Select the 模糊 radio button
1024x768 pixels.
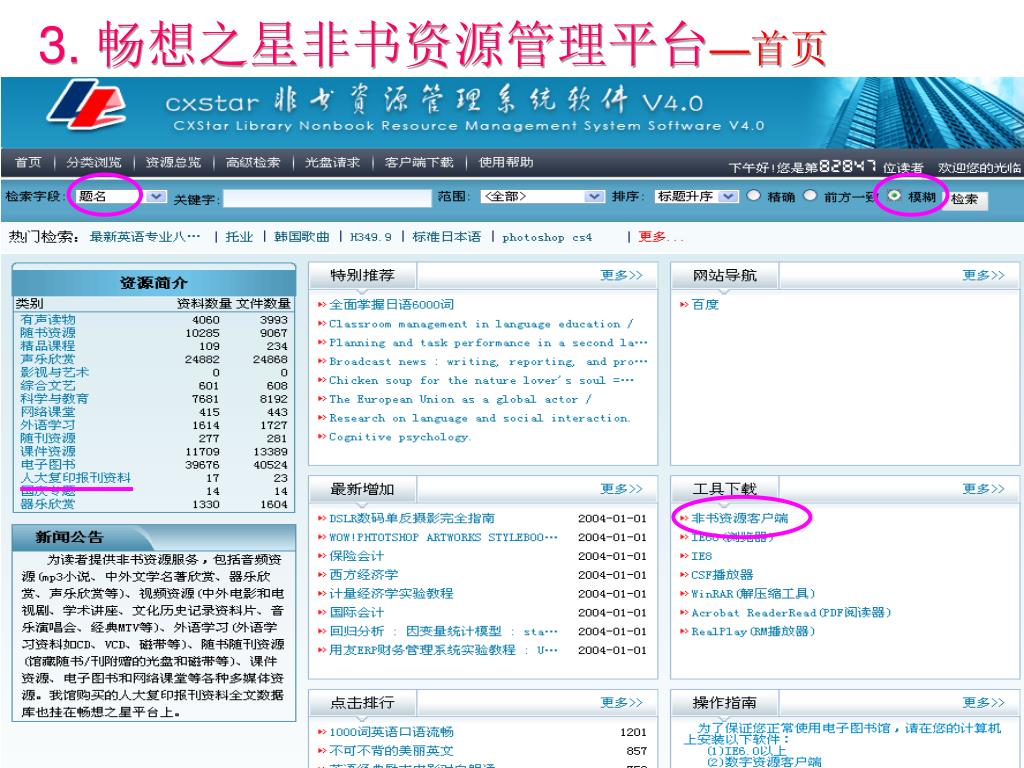(895, 195)
